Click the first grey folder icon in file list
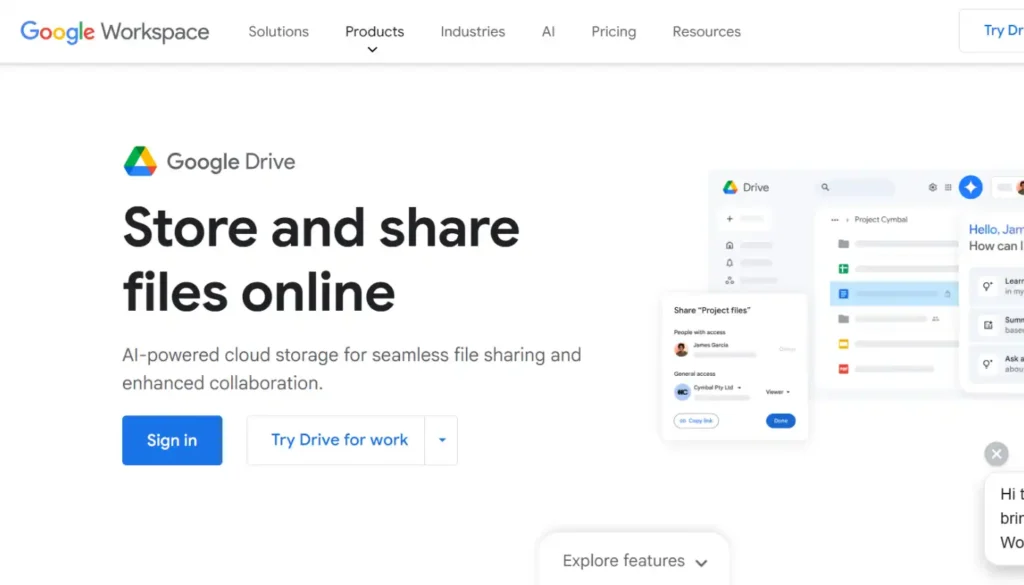This screenshot has width=1024, height=585. click(844, 244)
